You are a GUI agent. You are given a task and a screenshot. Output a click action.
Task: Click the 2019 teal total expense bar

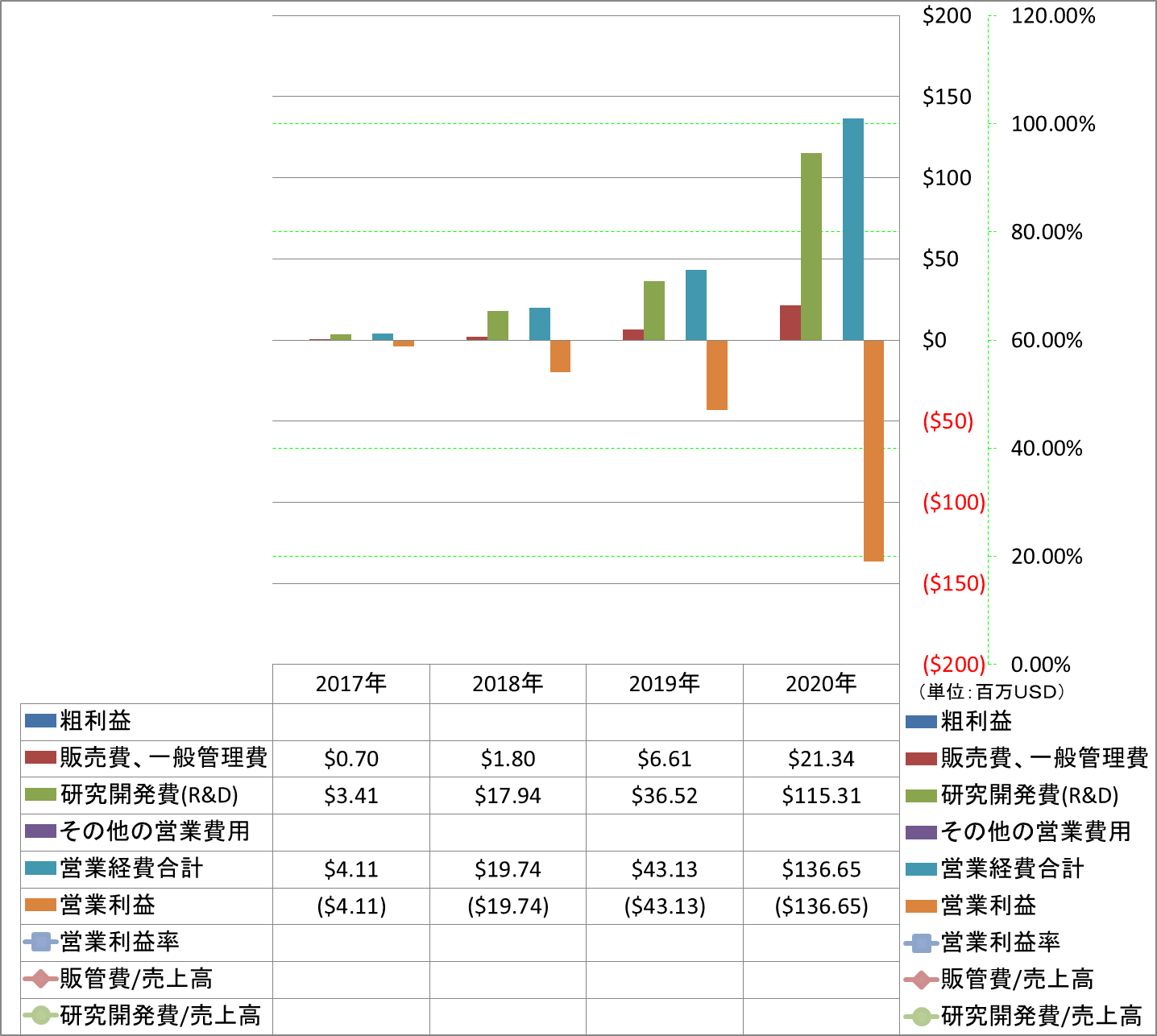point(696,305)
